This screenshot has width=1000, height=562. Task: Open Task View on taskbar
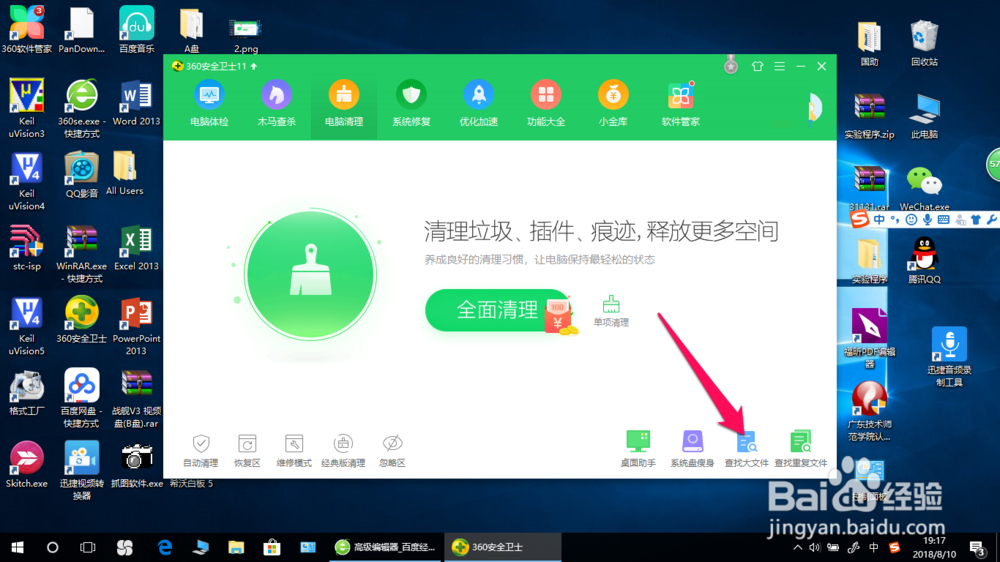tap(88, 547)
